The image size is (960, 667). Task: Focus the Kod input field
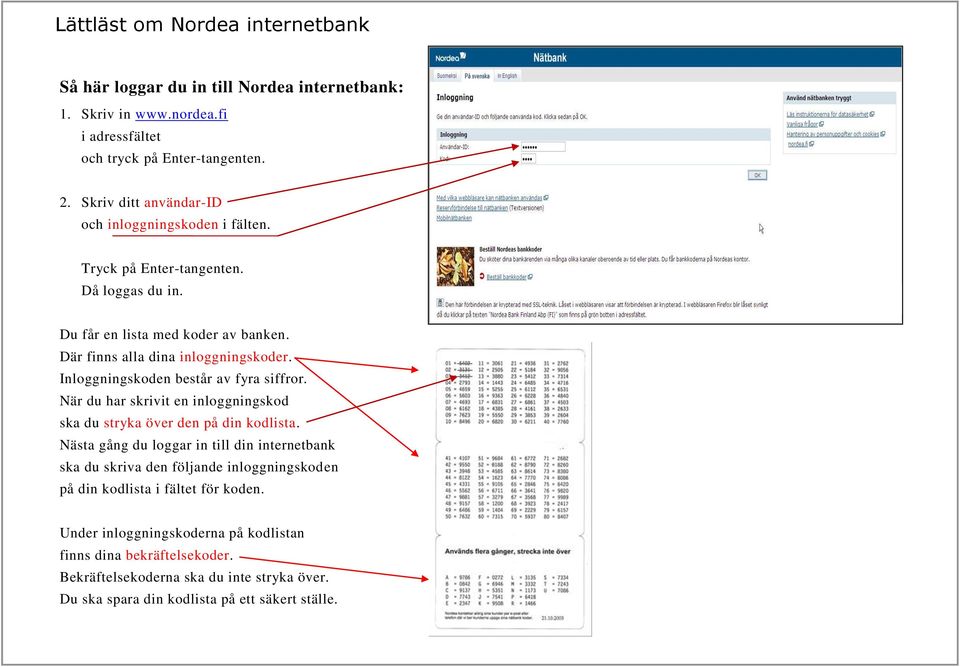pyautogui.click(x=528, y=159)
